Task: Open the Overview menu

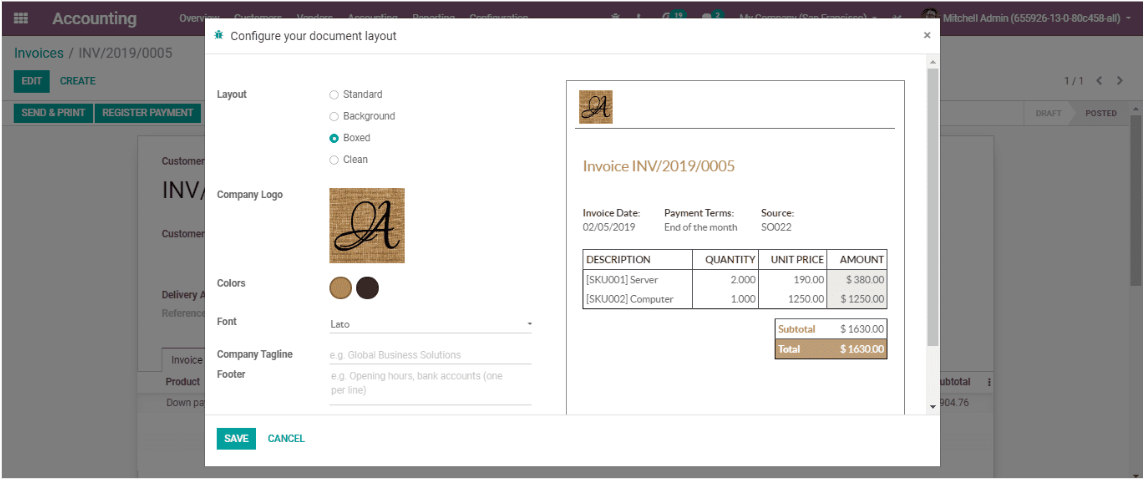Action: pos(199,17)
